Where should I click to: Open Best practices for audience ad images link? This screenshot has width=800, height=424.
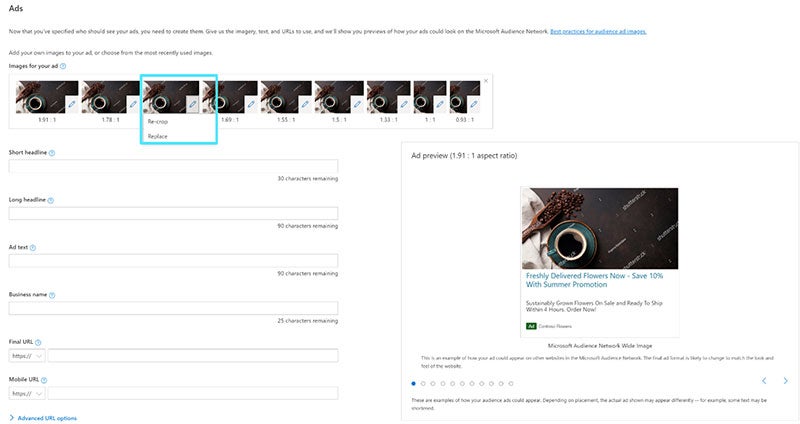click(x=598, y=32)
